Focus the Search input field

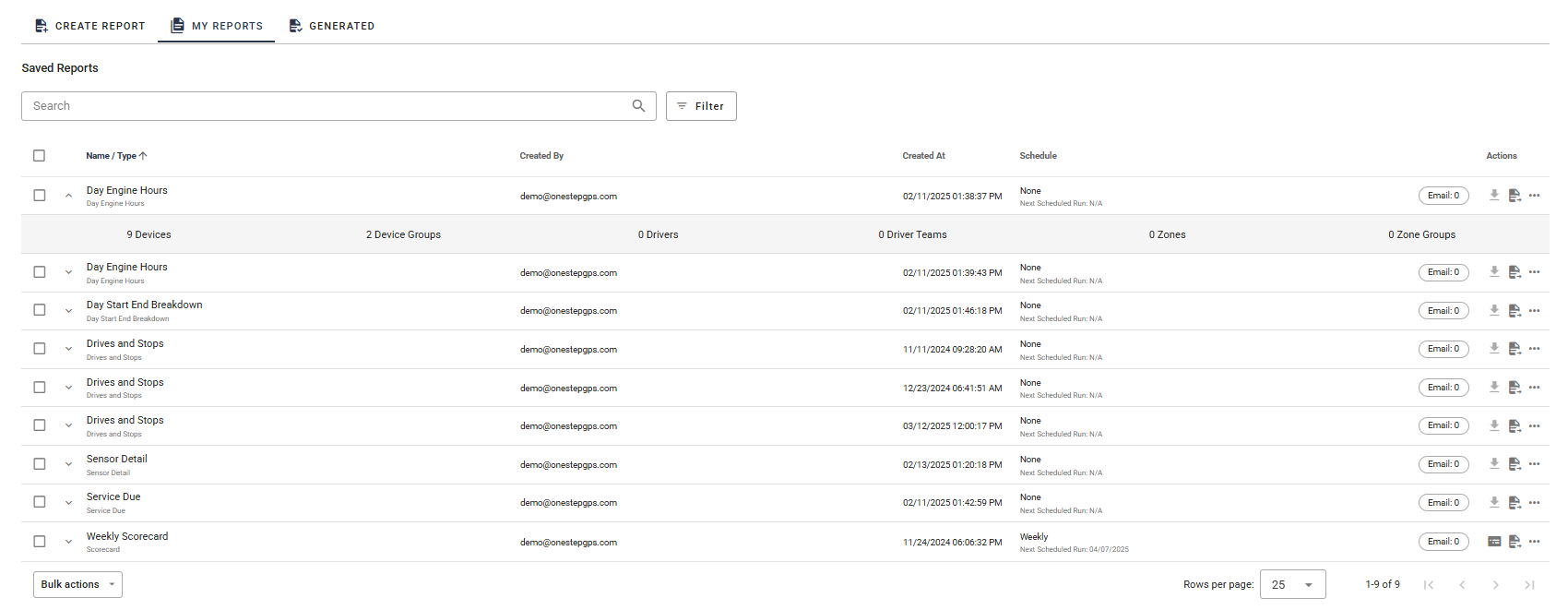pos(323,106)
